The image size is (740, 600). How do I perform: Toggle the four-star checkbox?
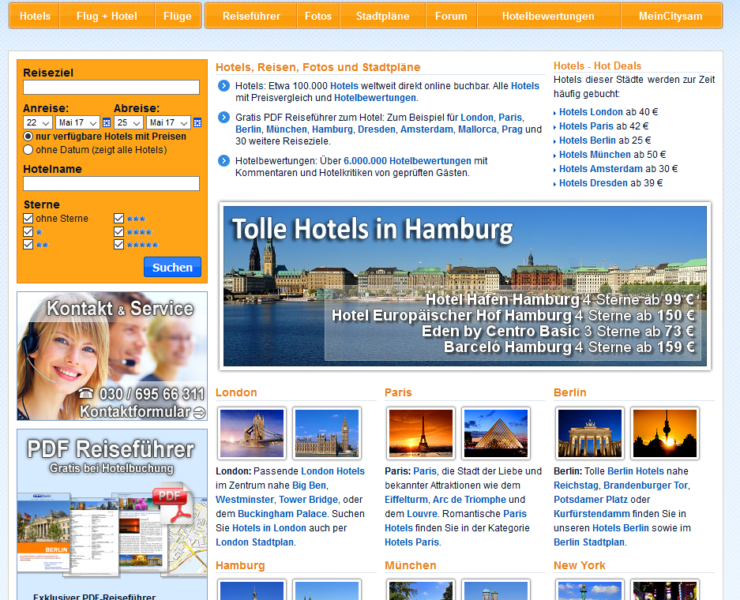pos(118,232)
